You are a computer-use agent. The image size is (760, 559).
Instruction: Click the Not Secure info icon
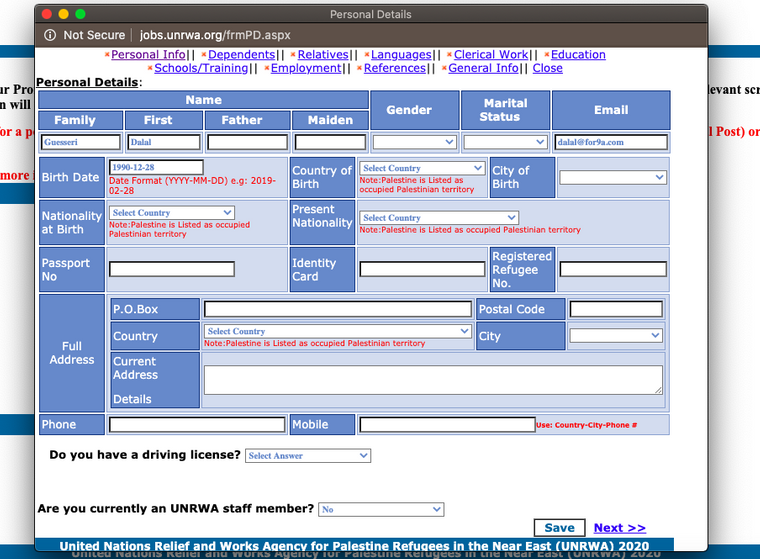(x=50, y=35)
